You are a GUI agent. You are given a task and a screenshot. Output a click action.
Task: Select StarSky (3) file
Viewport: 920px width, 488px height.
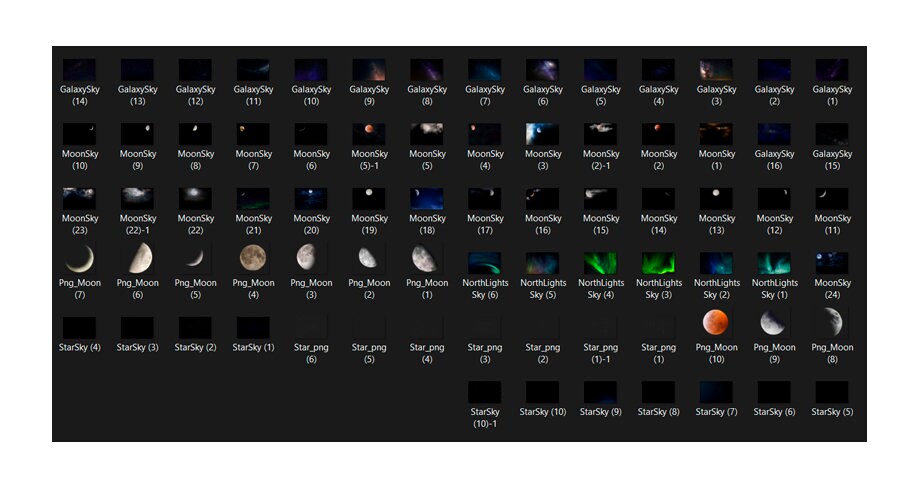point(137,328)
